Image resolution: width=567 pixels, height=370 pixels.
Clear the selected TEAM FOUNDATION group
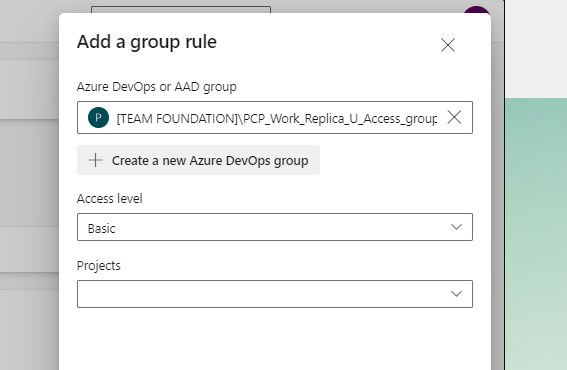[454, 117]
